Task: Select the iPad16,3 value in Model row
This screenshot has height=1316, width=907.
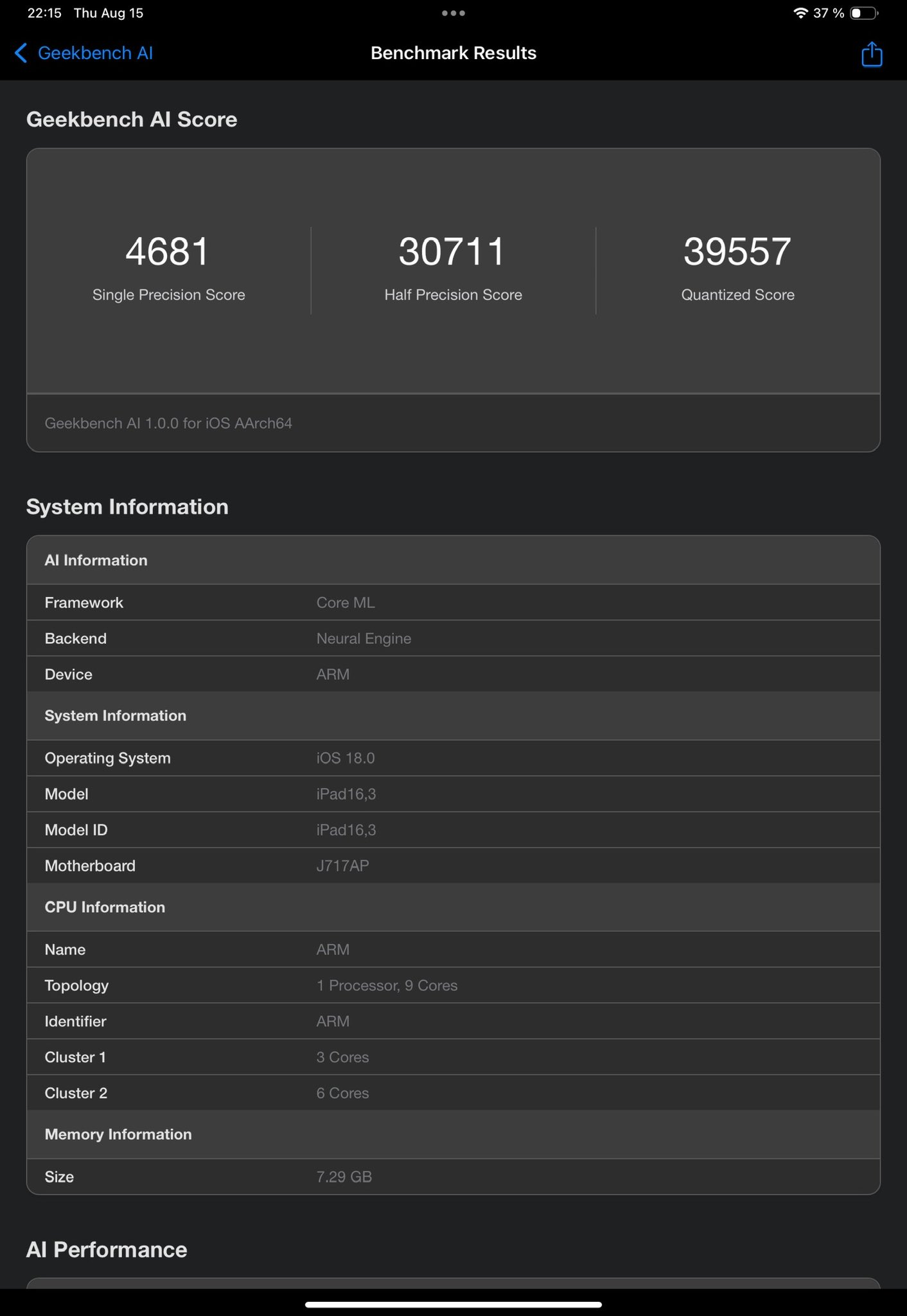Action: click(346, 794)
